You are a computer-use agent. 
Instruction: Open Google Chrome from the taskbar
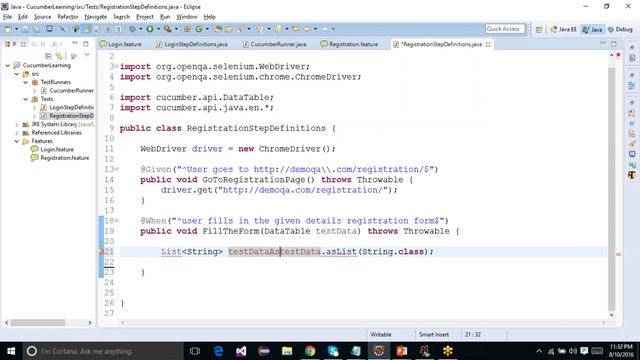[x=310, y=351]
